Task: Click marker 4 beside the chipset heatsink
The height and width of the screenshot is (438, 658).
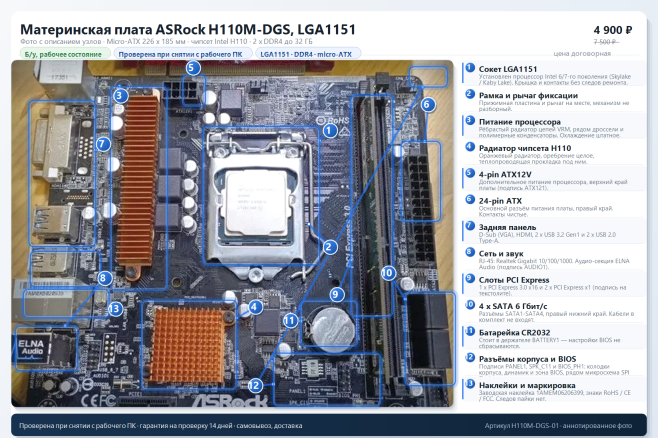Action: pyautogui.click(x=255, y=307)
